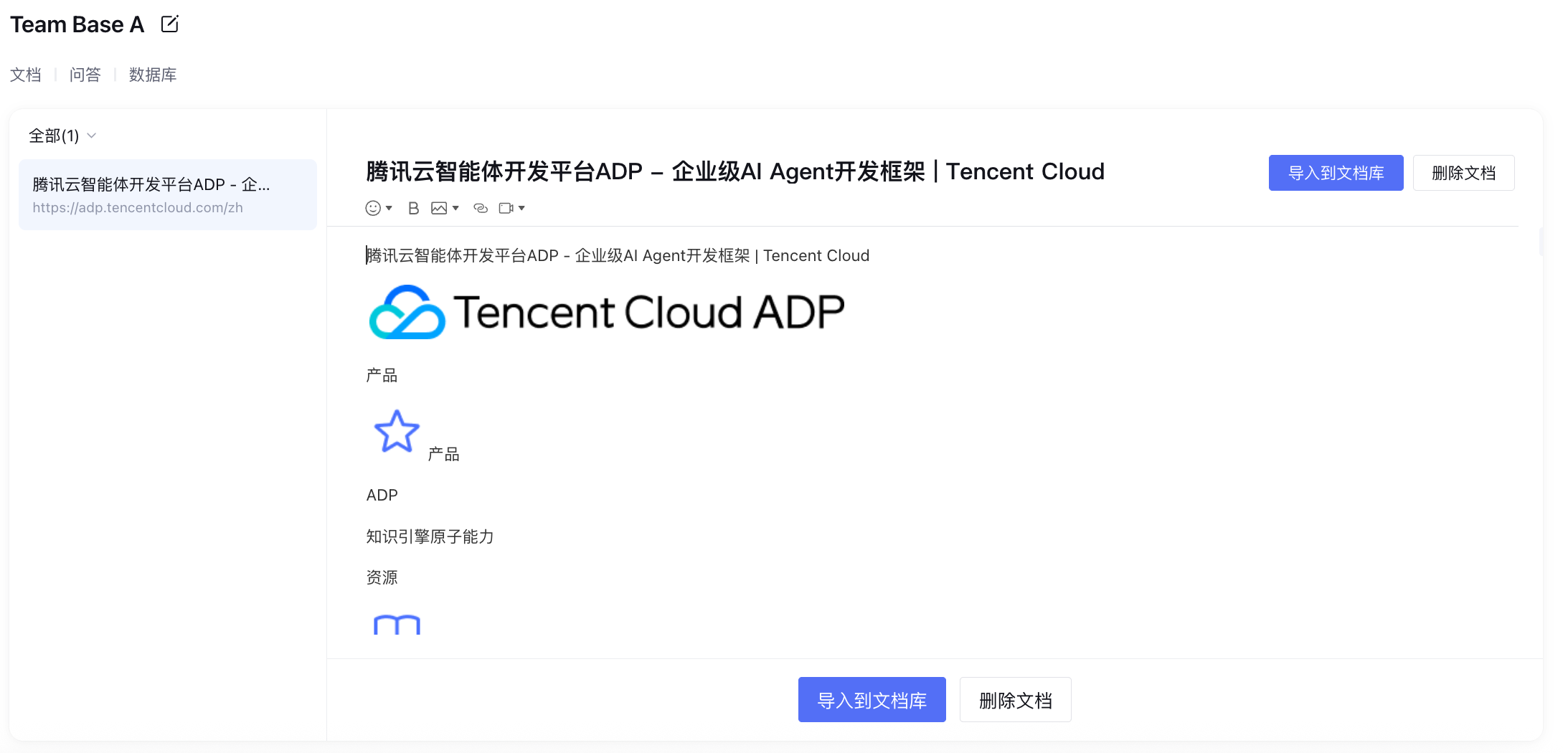This screenshot has height=753, width=1568.
Task: Click the 资源 text line in the document
Action: coord(382,577)
